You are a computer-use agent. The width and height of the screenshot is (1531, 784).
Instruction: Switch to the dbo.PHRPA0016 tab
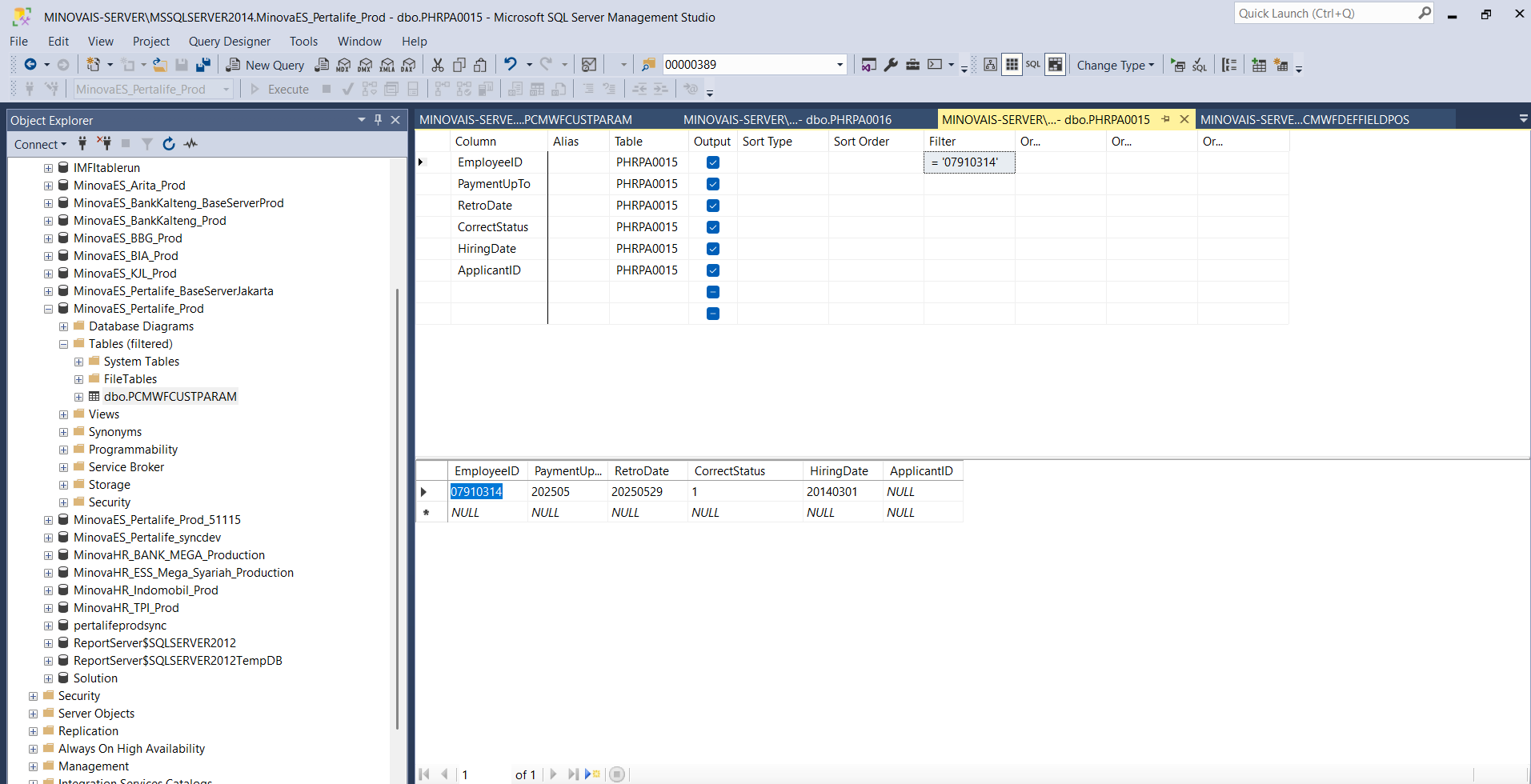(788, 119)
